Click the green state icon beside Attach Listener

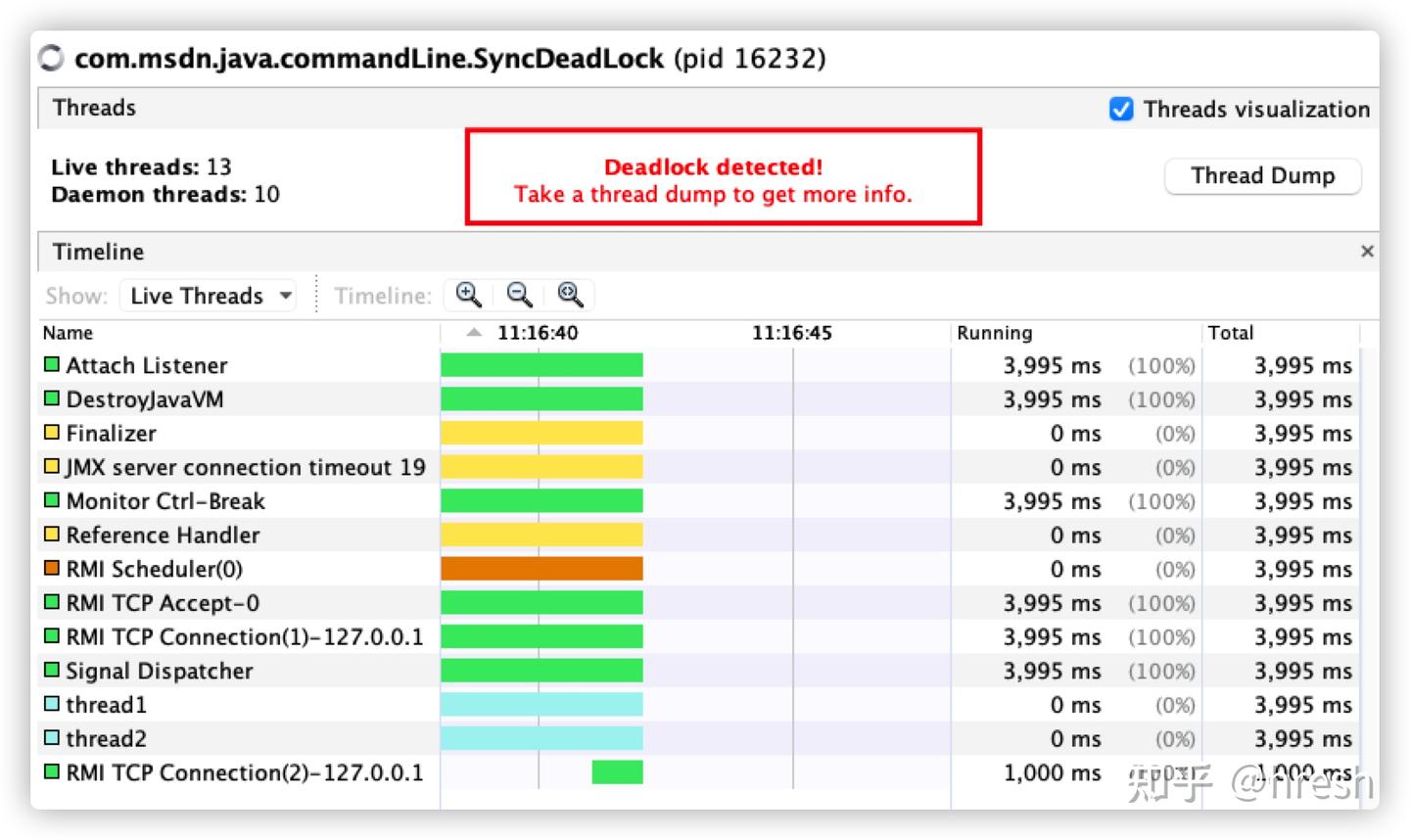tap(52, 365)
